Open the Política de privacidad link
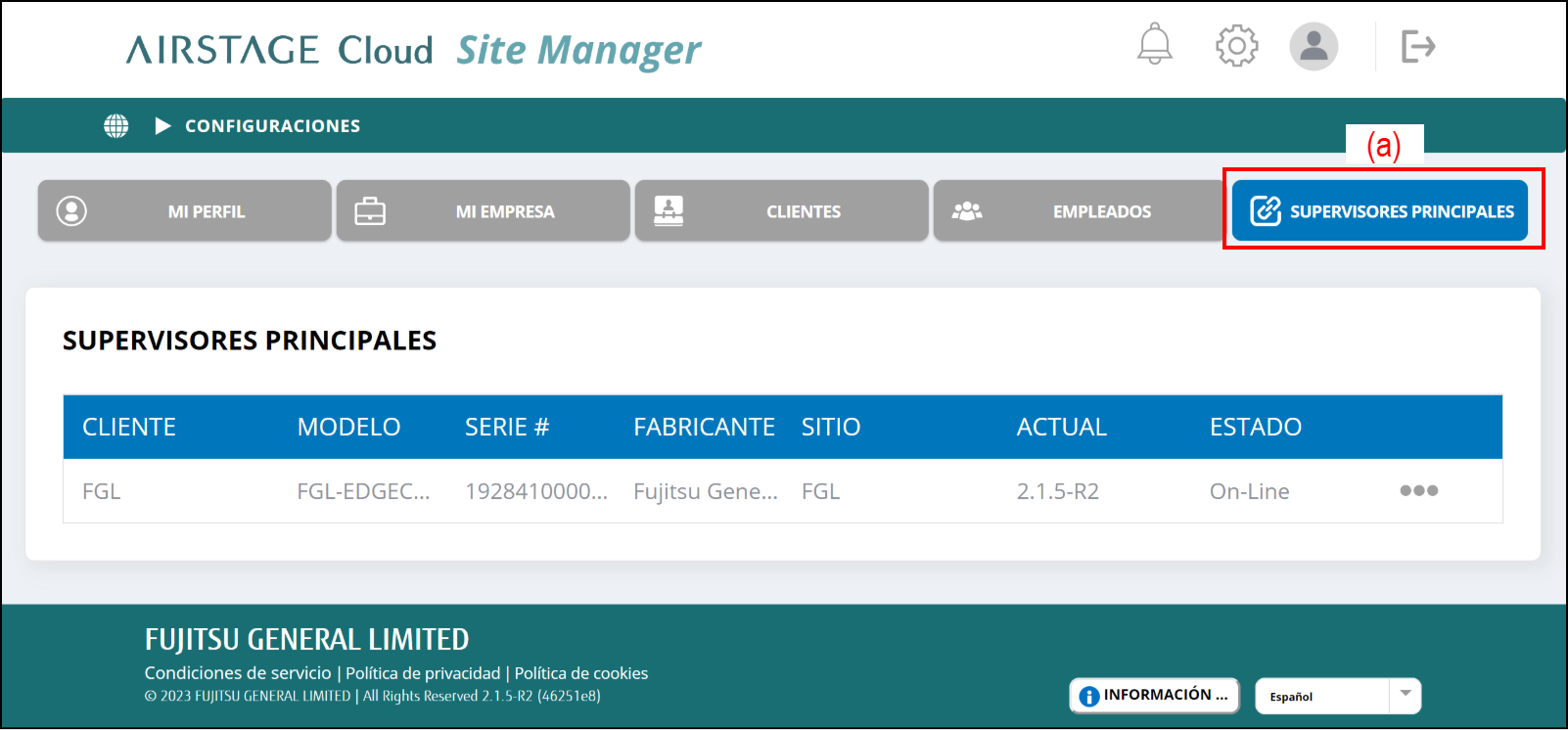Viewport: 1568px width, 730px height. click(x=423, y=673)
